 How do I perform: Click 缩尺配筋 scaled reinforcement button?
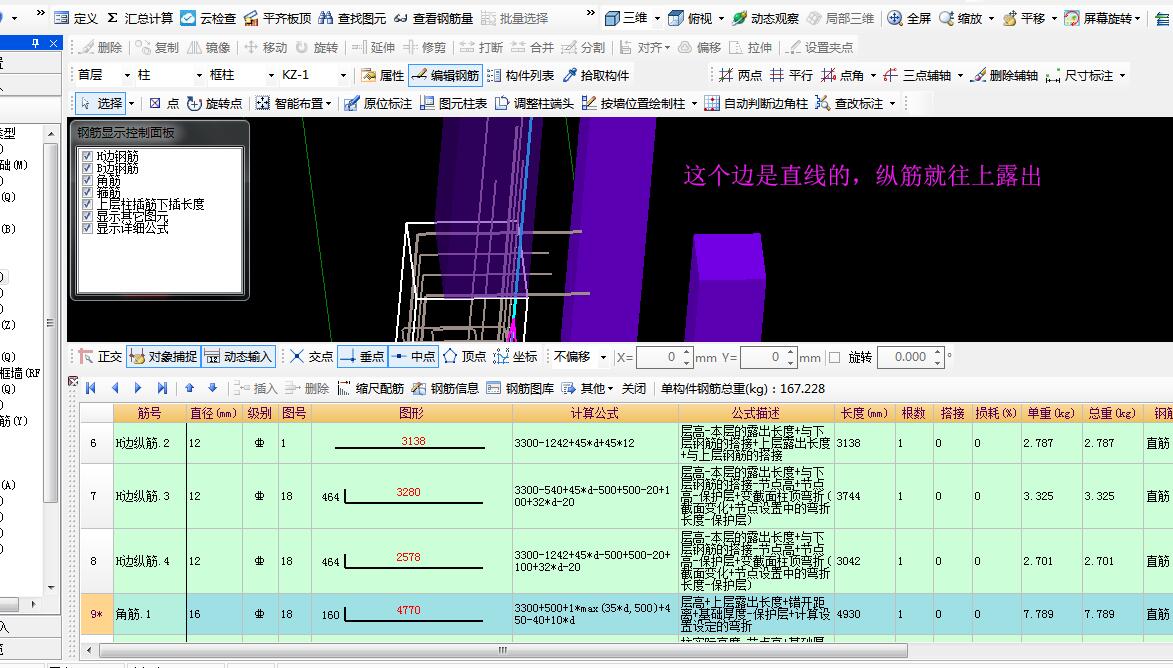(x=371, y=388)
